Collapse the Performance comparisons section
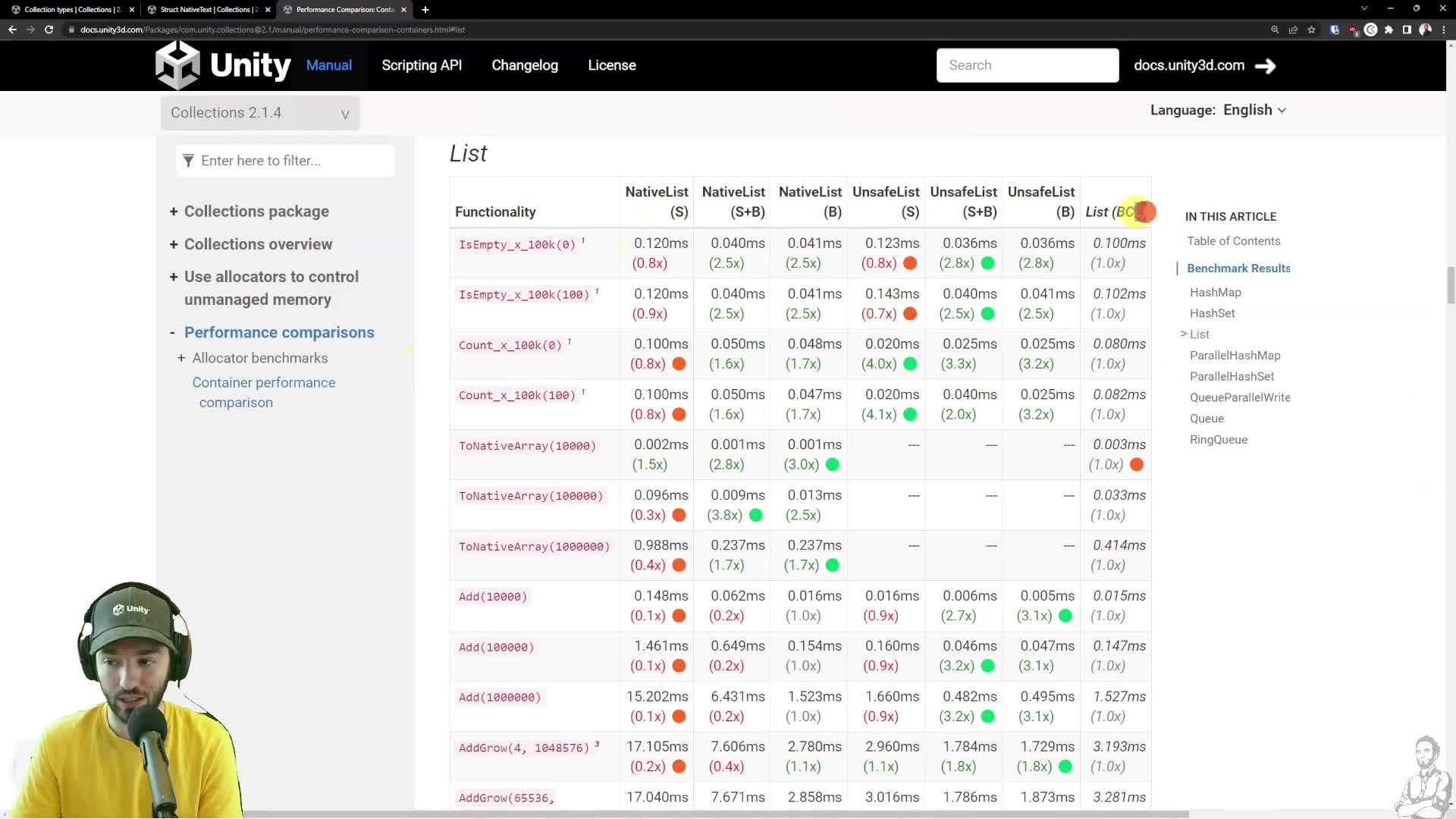This screenshot has height=819, width=1456. coord(172,332)
